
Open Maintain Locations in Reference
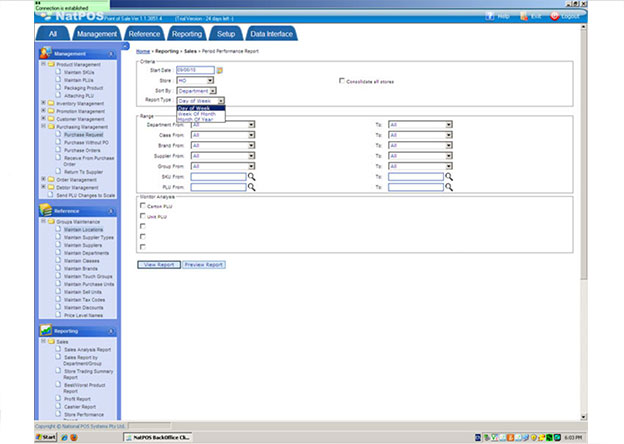click(83, 230)
